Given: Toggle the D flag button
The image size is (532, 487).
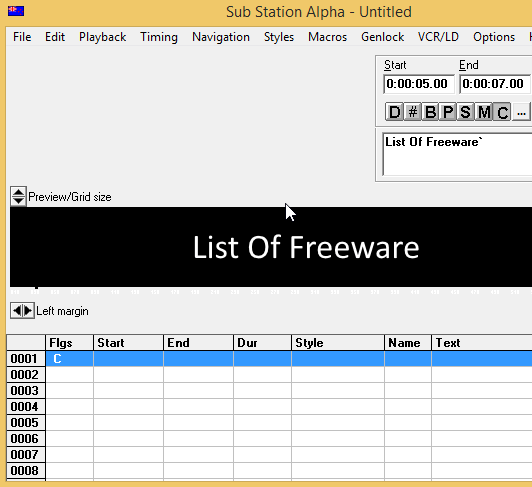Looking at the screenshot, I should pos(394,112).
